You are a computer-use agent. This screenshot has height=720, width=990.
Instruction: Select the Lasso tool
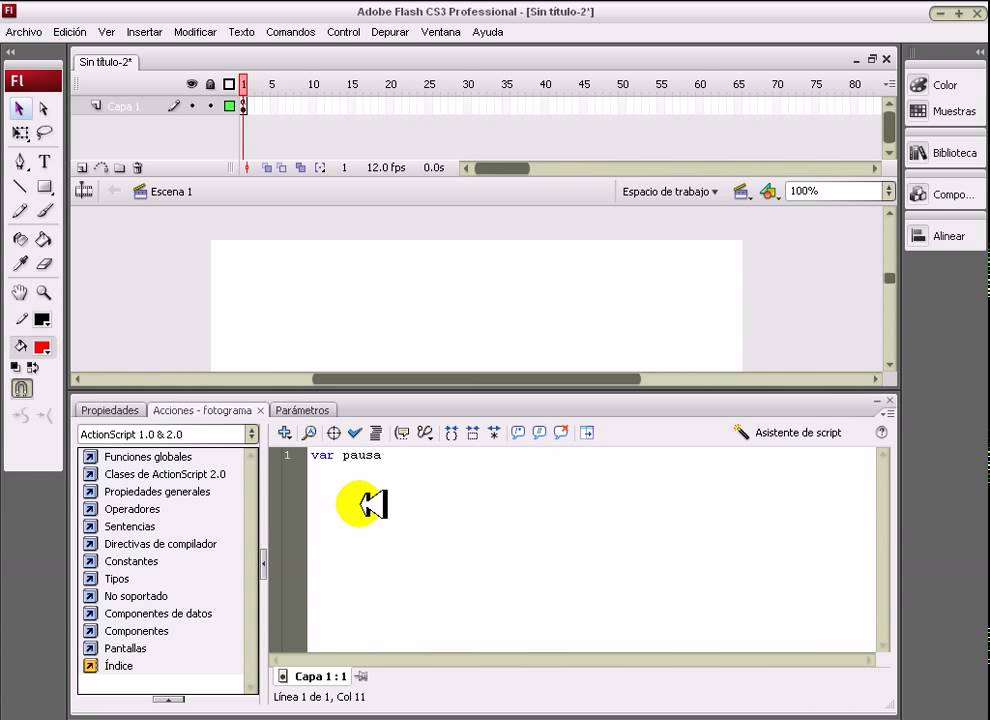coord(44,133)
